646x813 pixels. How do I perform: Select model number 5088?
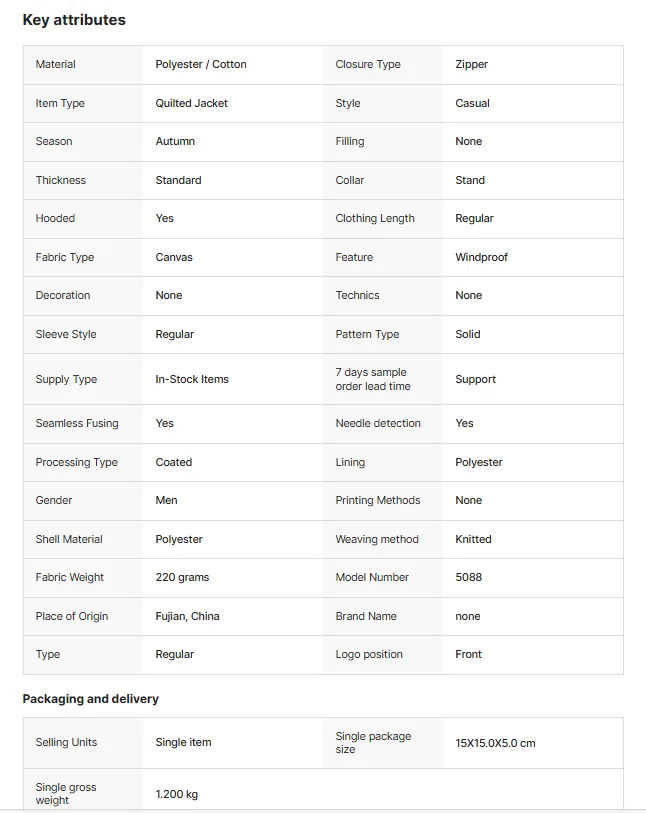(468, 577)
